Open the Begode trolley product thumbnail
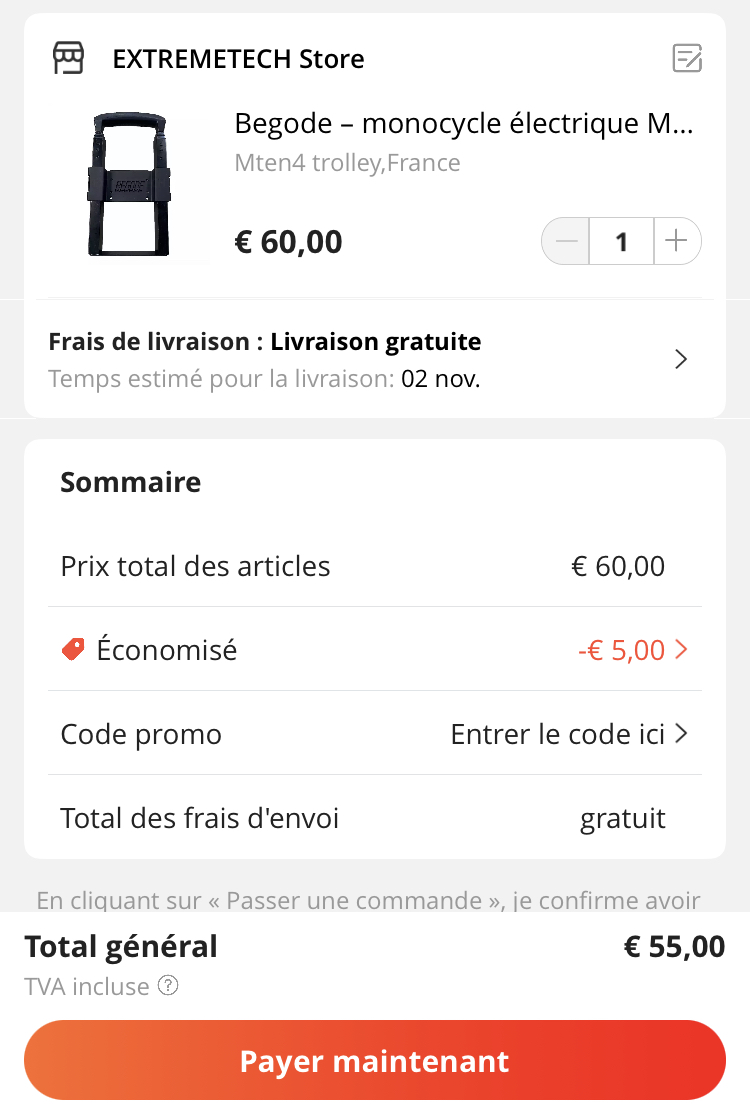The height and width of the screenshot is (1118, 750). click(129, 184)
